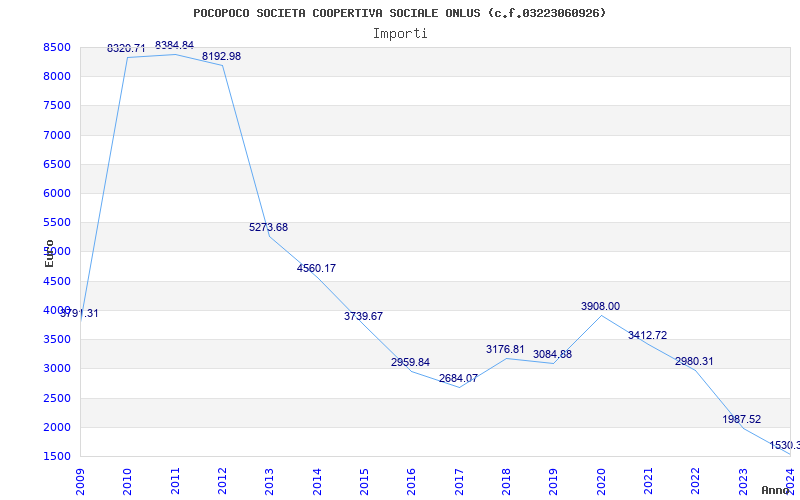Click the Anno x-axis title
The image size is (800, 500).
775,490
